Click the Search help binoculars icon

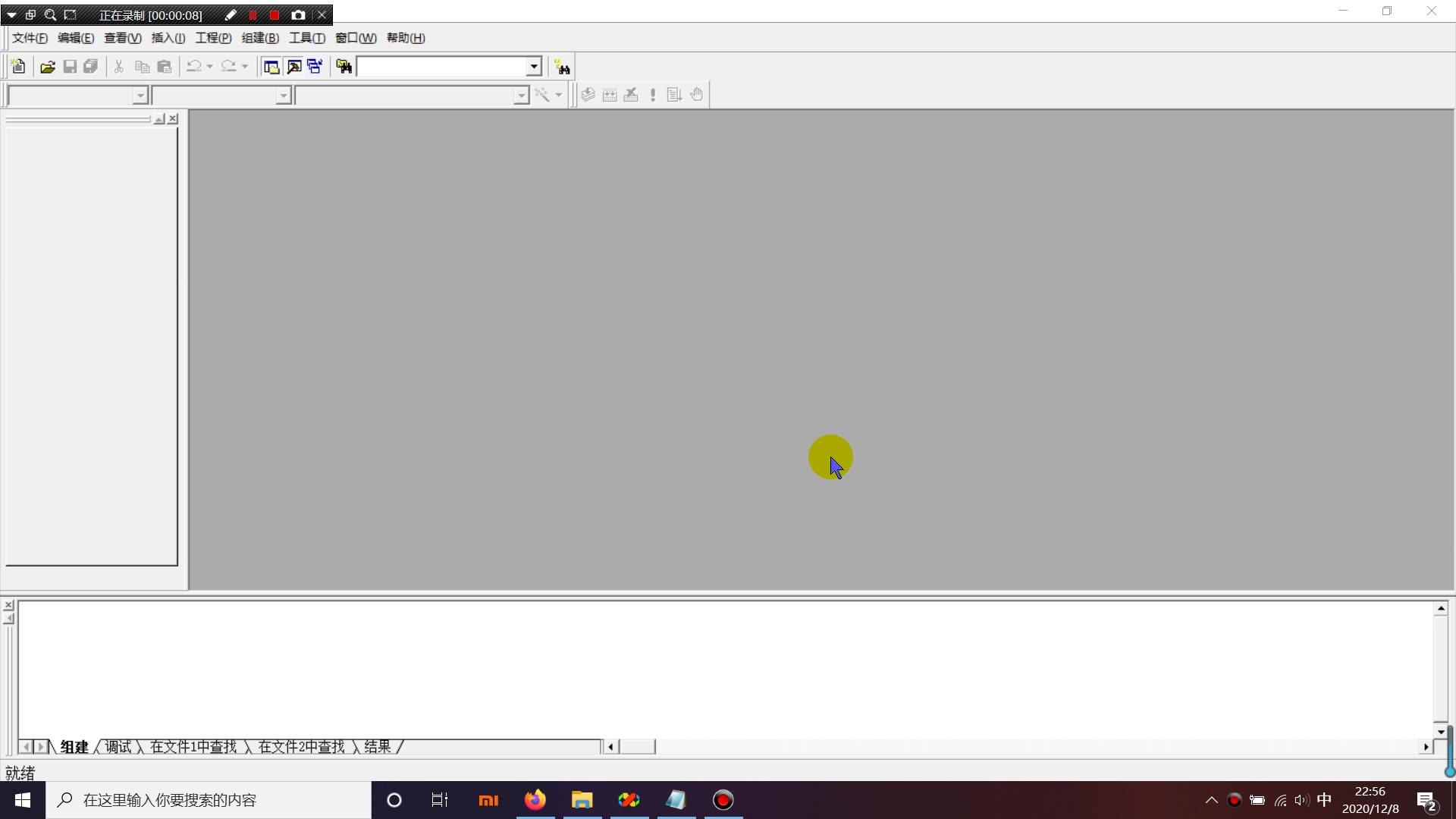pos(562,67)
